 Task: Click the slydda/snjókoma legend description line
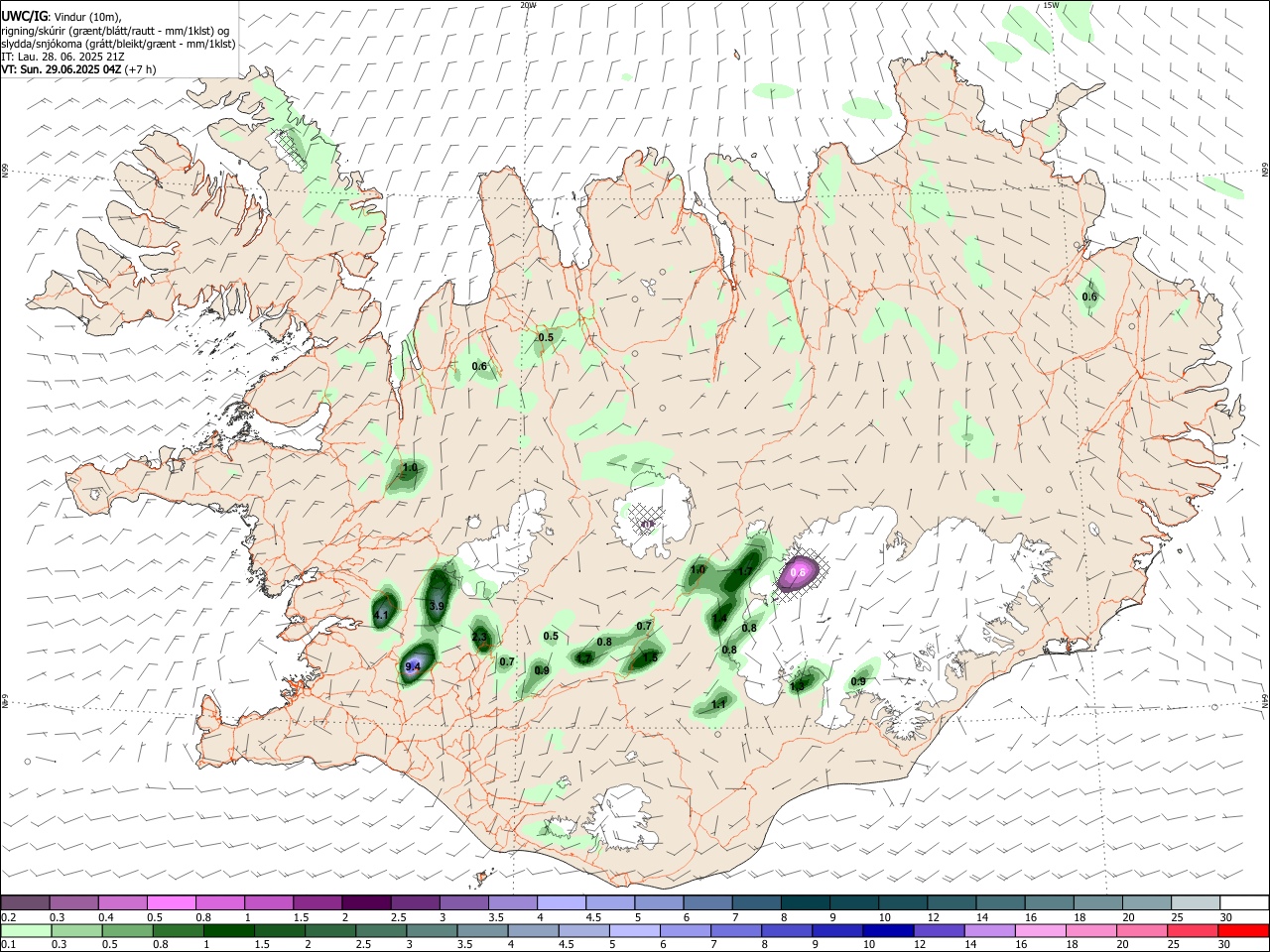coord(119,44)
